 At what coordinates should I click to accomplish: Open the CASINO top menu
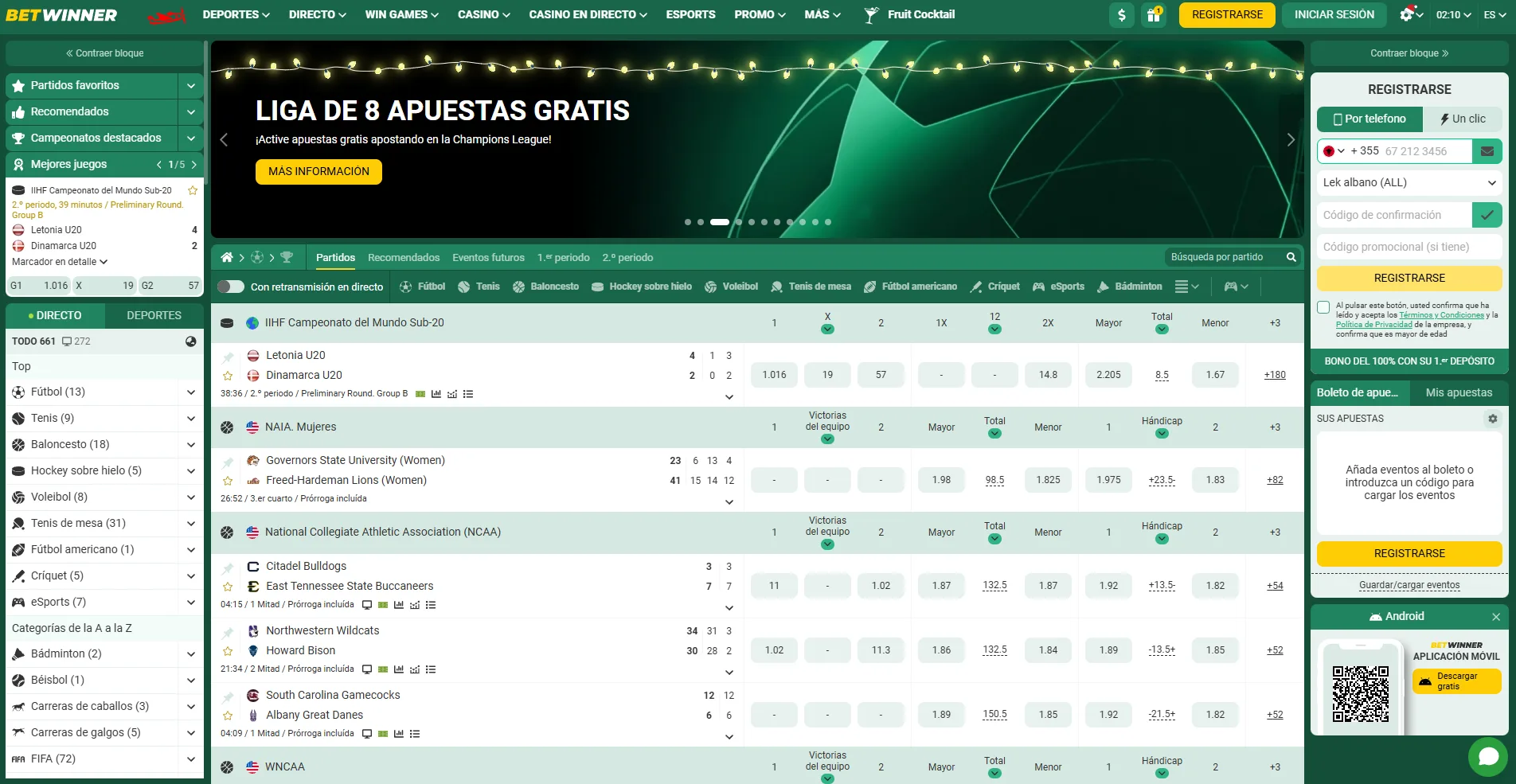tap(483, 14)
